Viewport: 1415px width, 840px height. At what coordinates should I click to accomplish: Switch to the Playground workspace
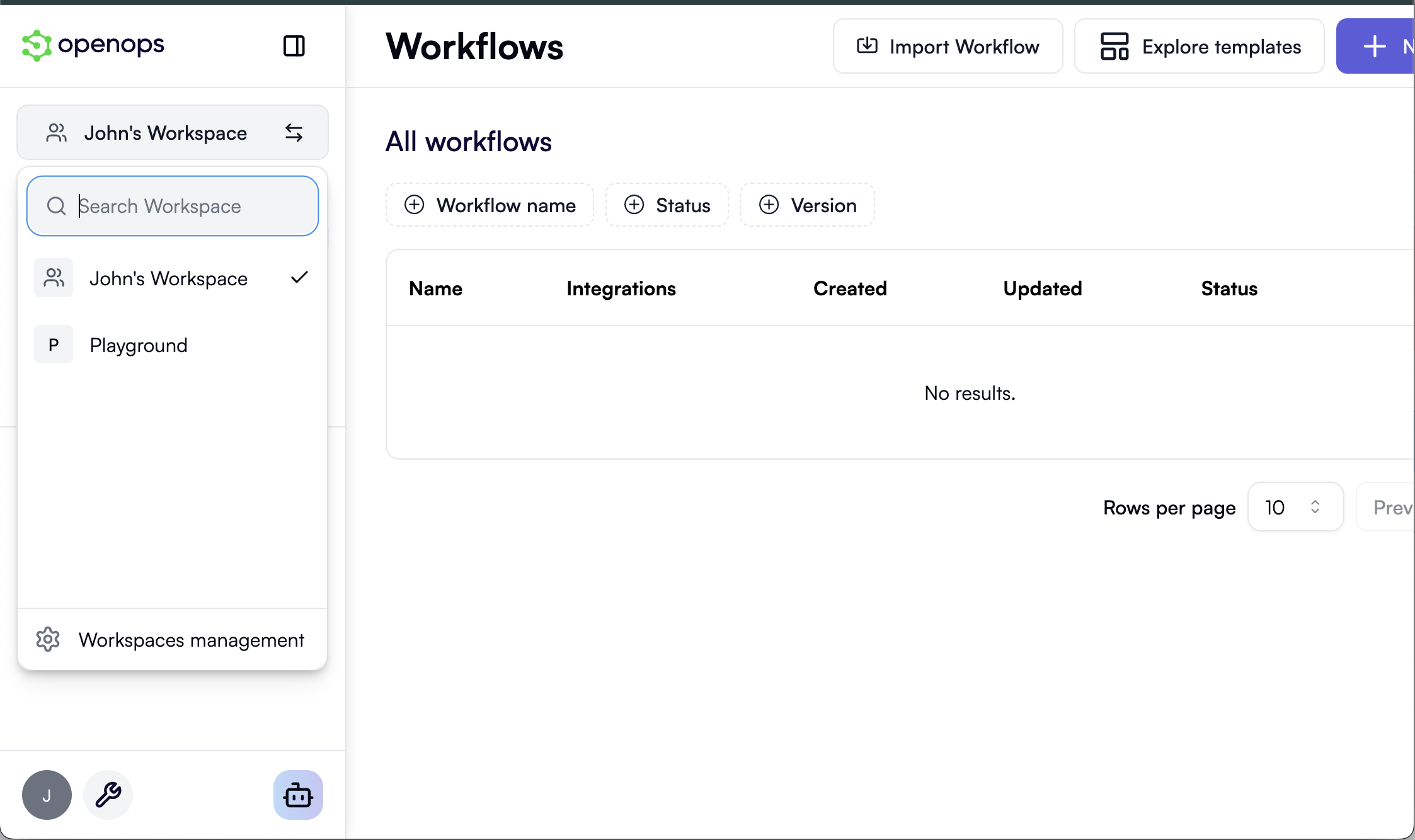tap(139, 344)
